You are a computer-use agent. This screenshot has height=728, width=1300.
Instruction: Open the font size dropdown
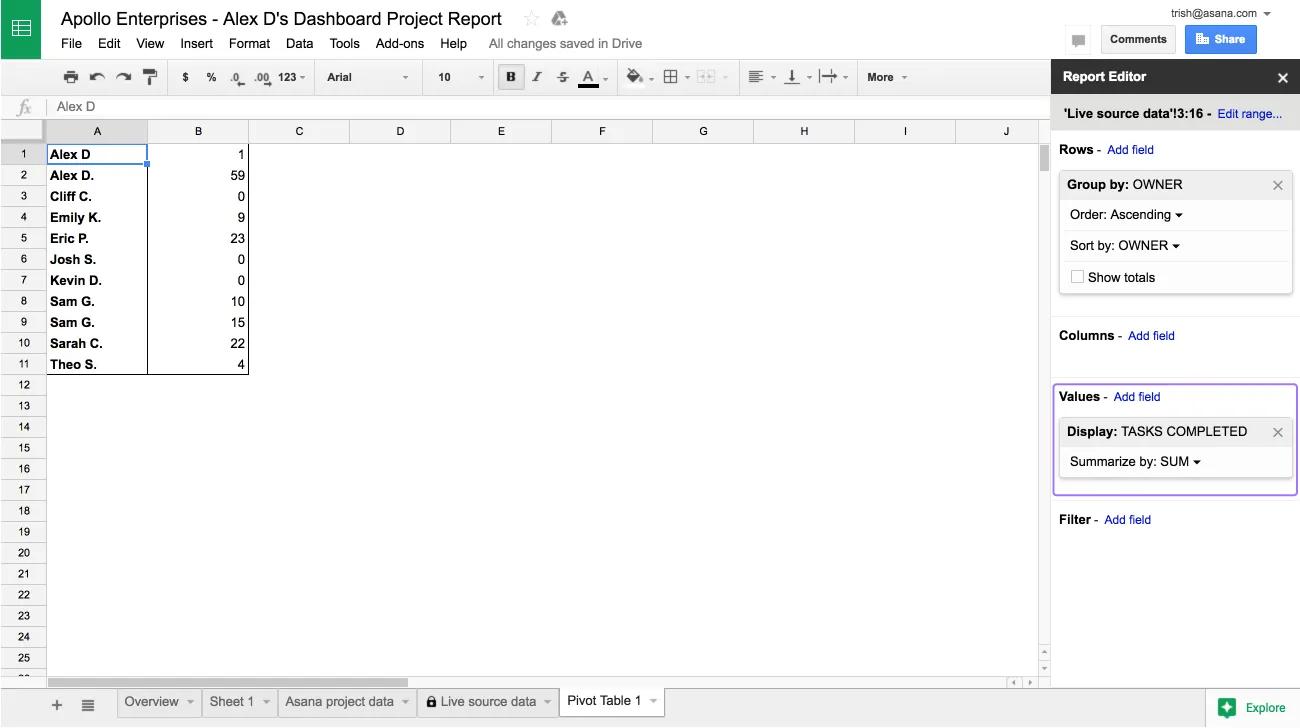(x=457, y=77)
